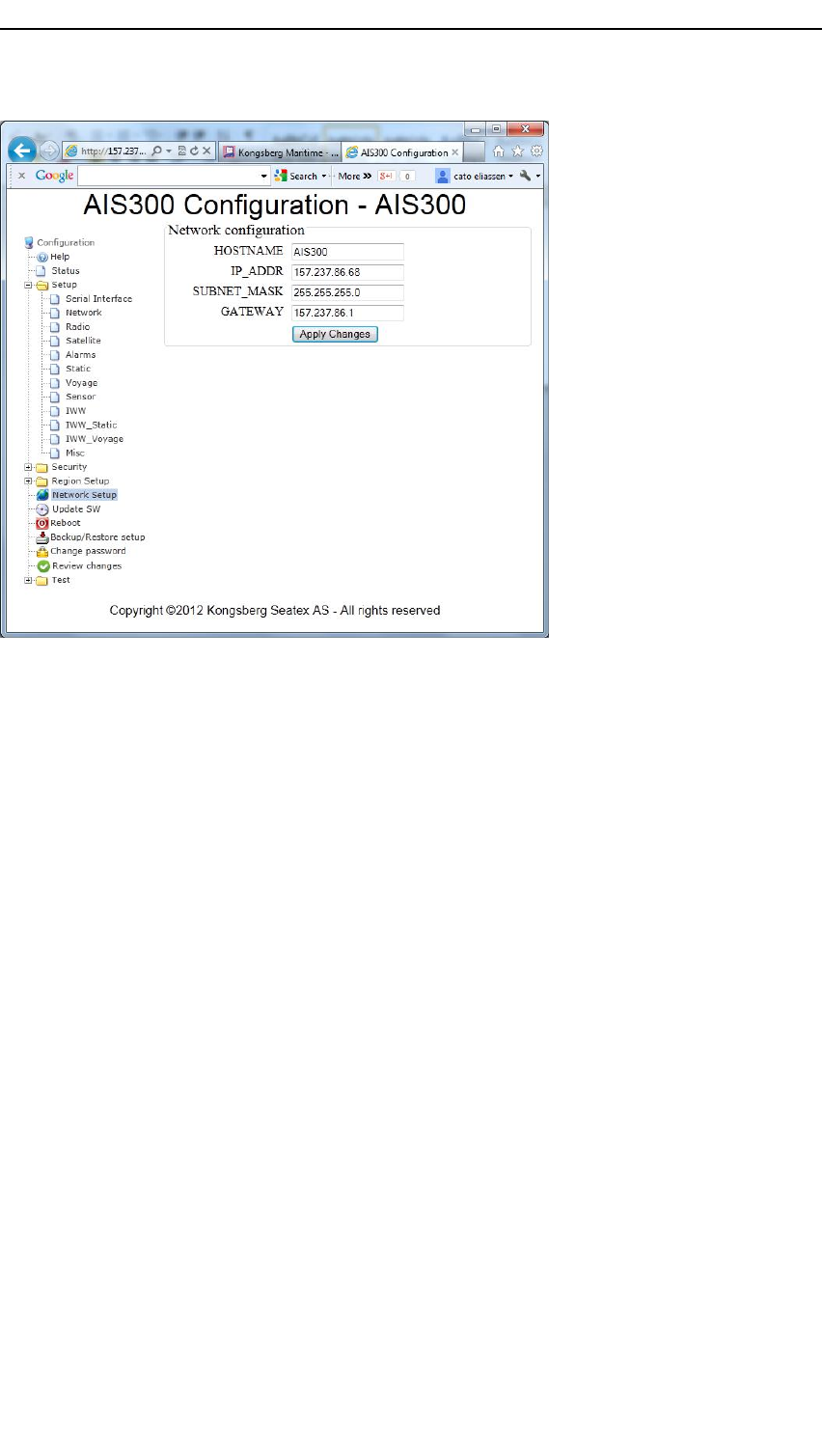Click inside the GATEWAY field

[347, 313]
